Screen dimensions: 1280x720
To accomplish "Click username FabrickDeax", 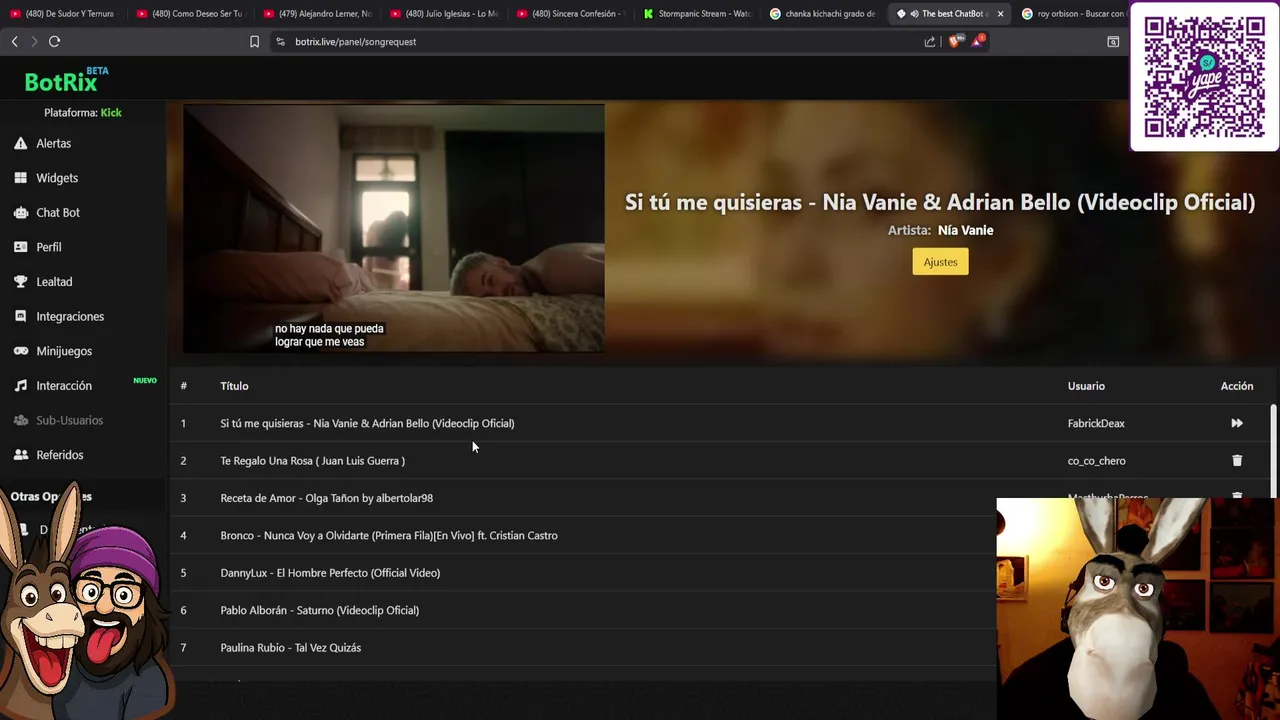I will (x=1096, y=423).
